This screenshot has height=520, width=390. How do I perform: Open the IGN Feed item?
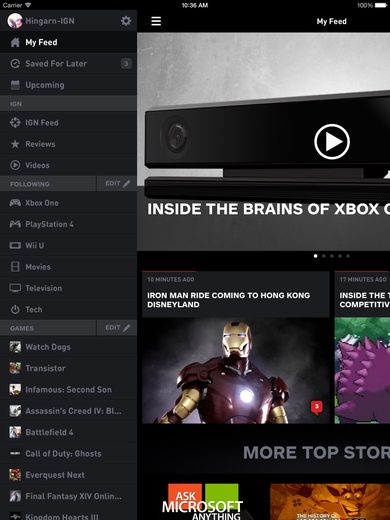(x=68, y=123)
